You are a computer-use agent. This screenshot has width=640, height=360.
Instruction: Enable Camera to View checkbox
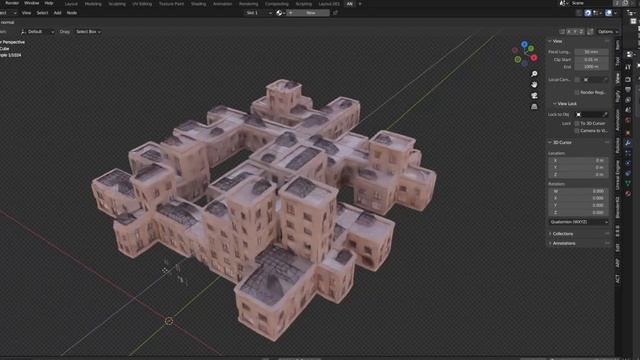point(577,131)
